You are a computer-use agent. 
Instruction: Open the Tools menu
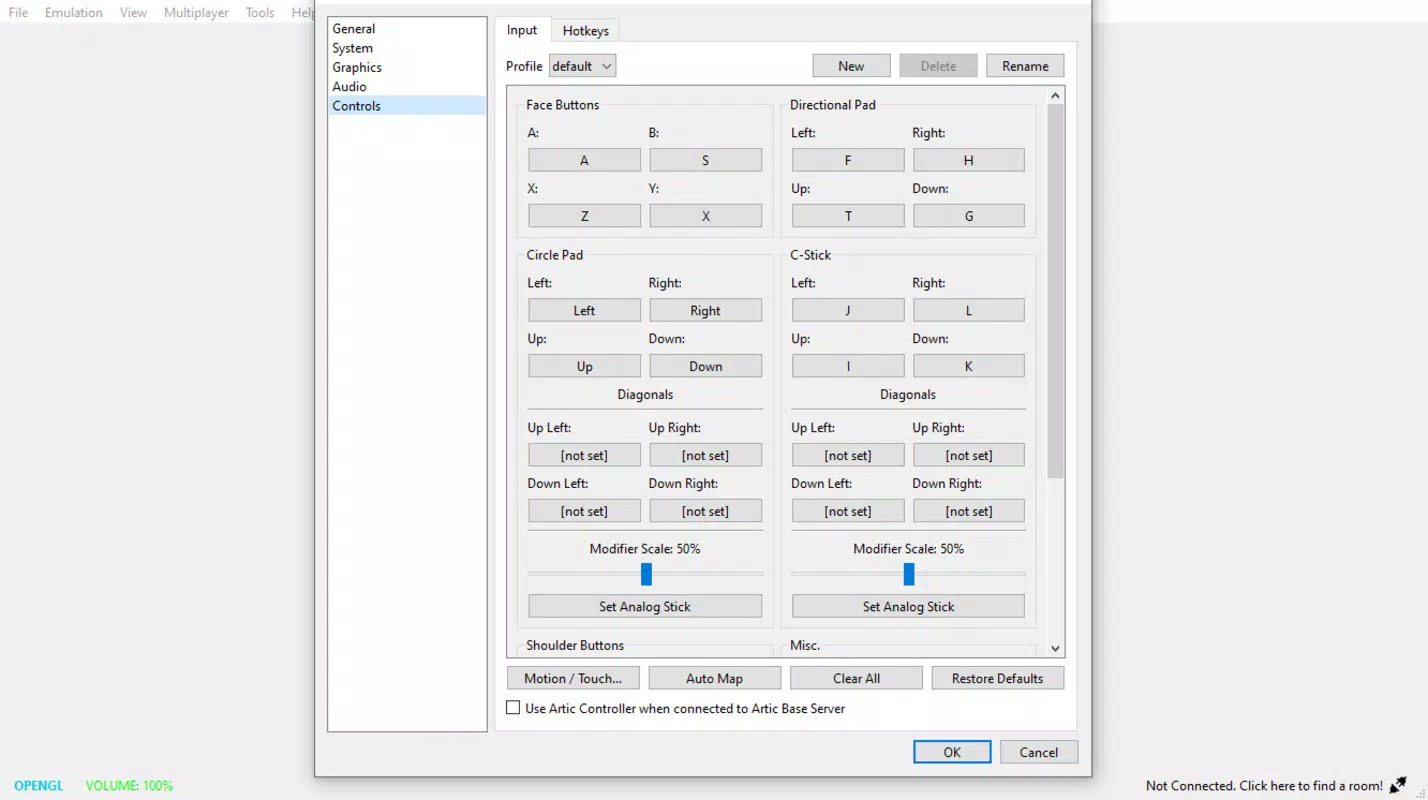click(260, 12)
